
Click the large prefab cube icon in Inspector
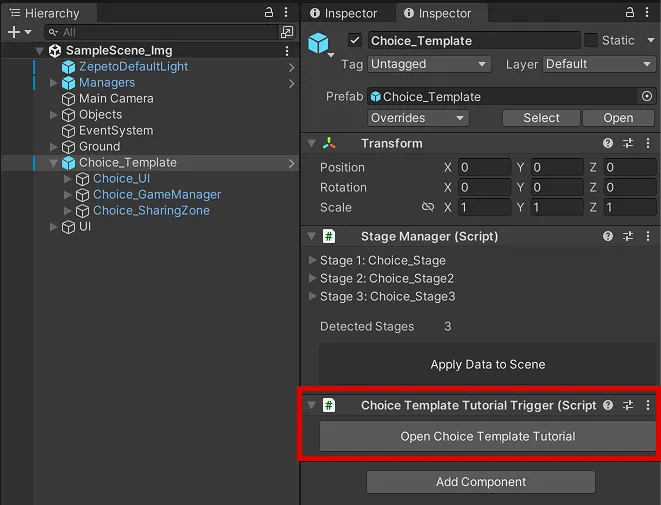[x=318, y=43]
